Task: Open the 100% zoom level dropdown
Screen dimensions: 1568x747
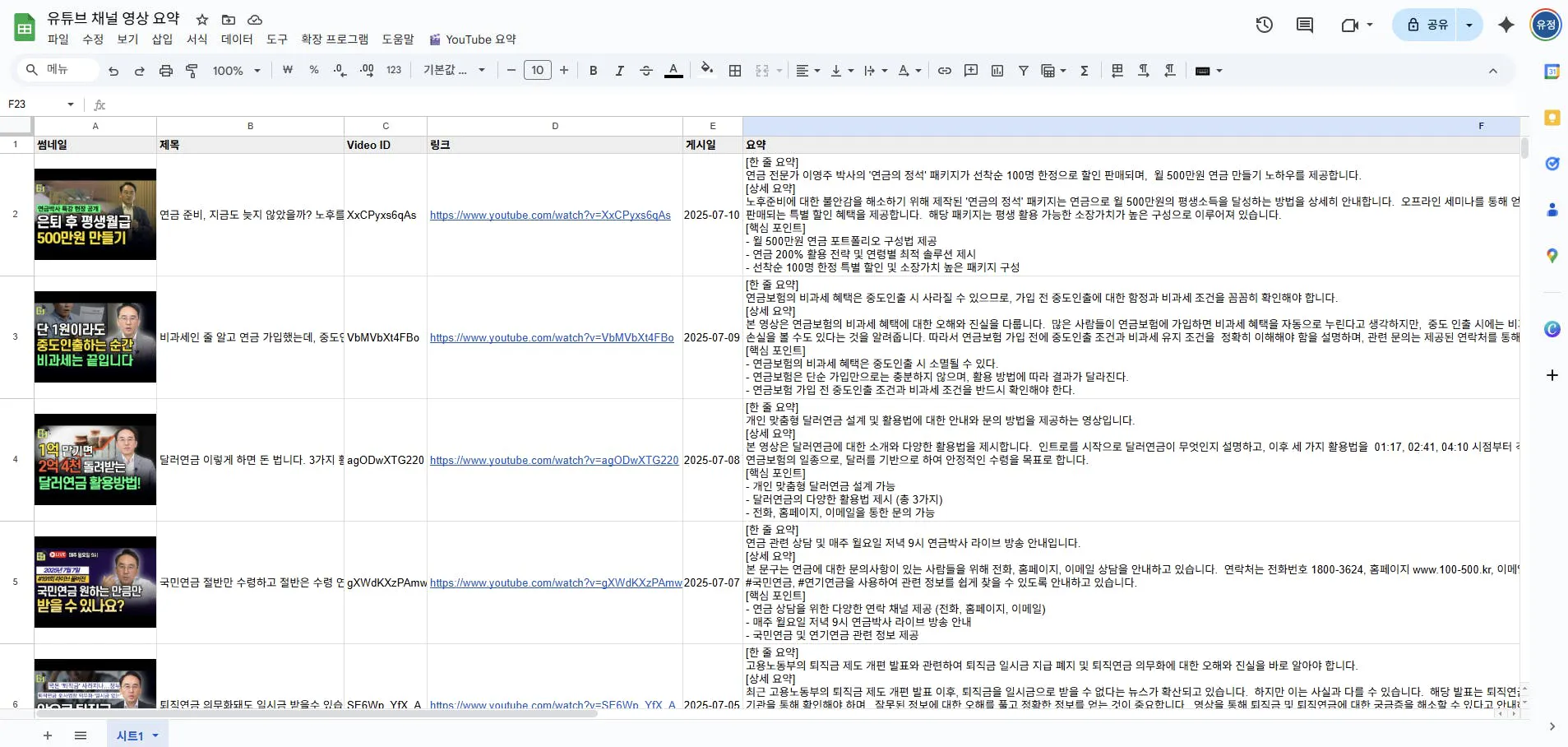Action: pyautogui.click(x=236, y=71)
